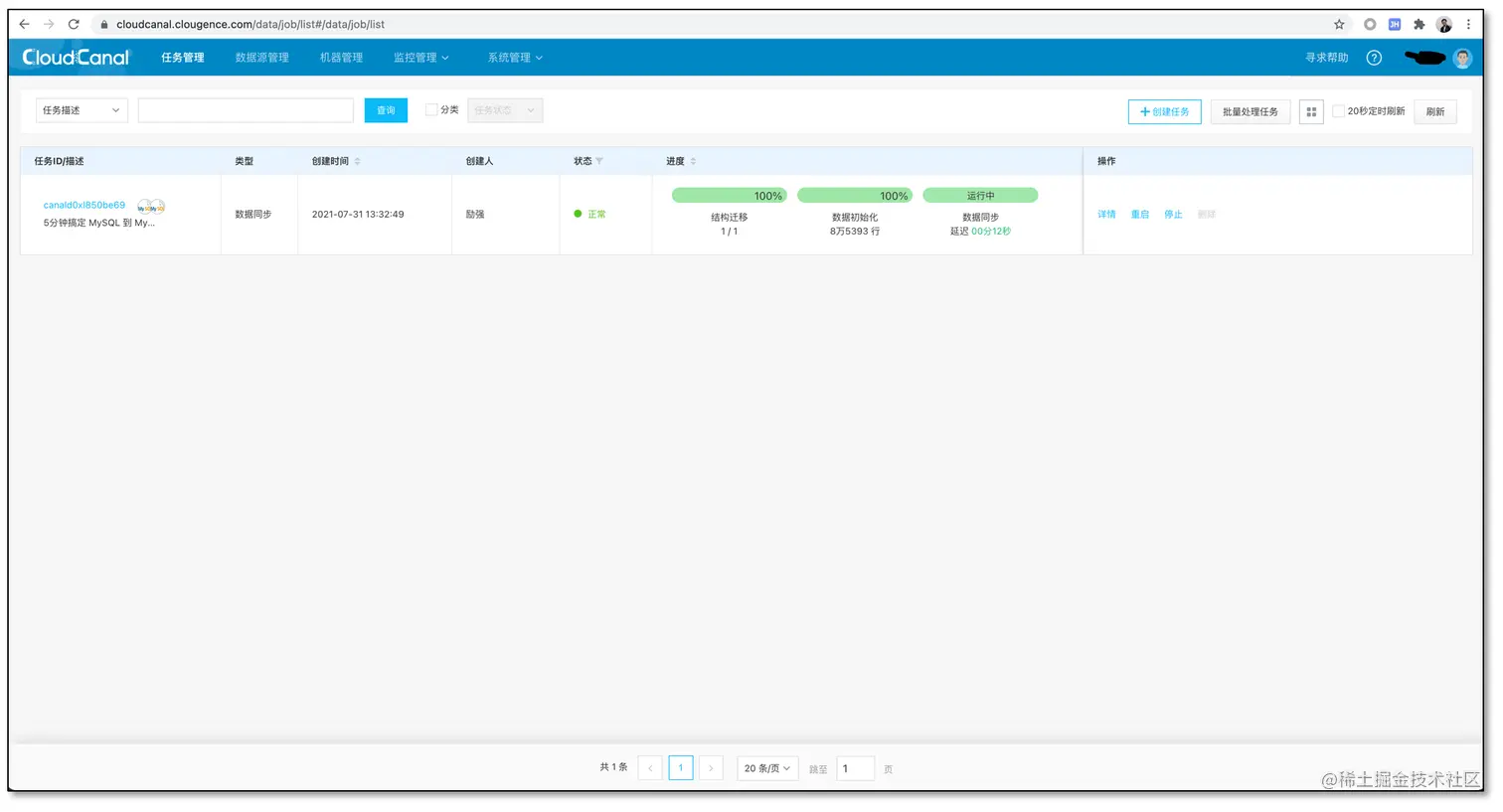Click the circle extension icon in toolbar
The width and height of the screenshot is (1503, 812).
point(1370,24)
